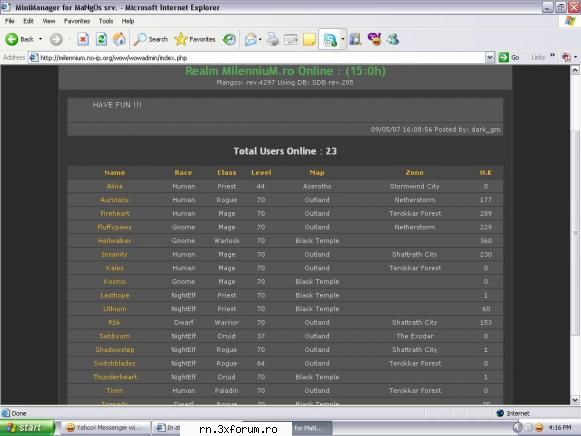Open character Thunderheart
581x436 pixels.
(x=115, y=377)
